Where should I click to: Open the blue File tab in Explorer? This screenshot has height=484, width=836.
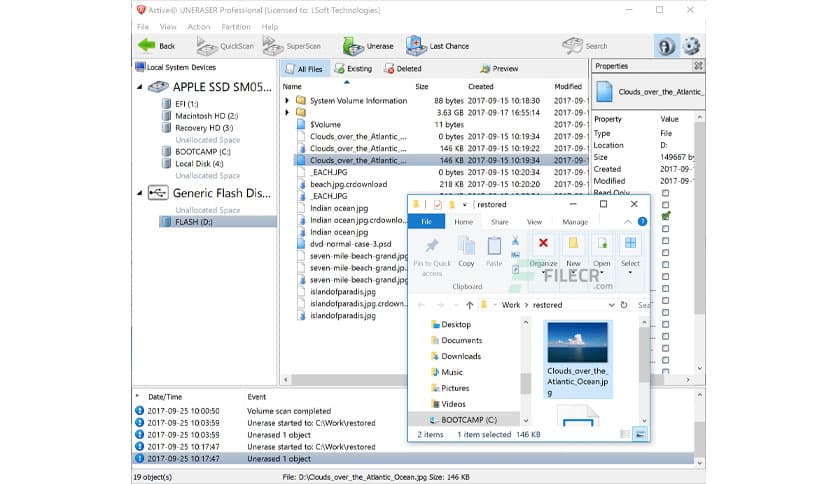(x=427, y=221)
